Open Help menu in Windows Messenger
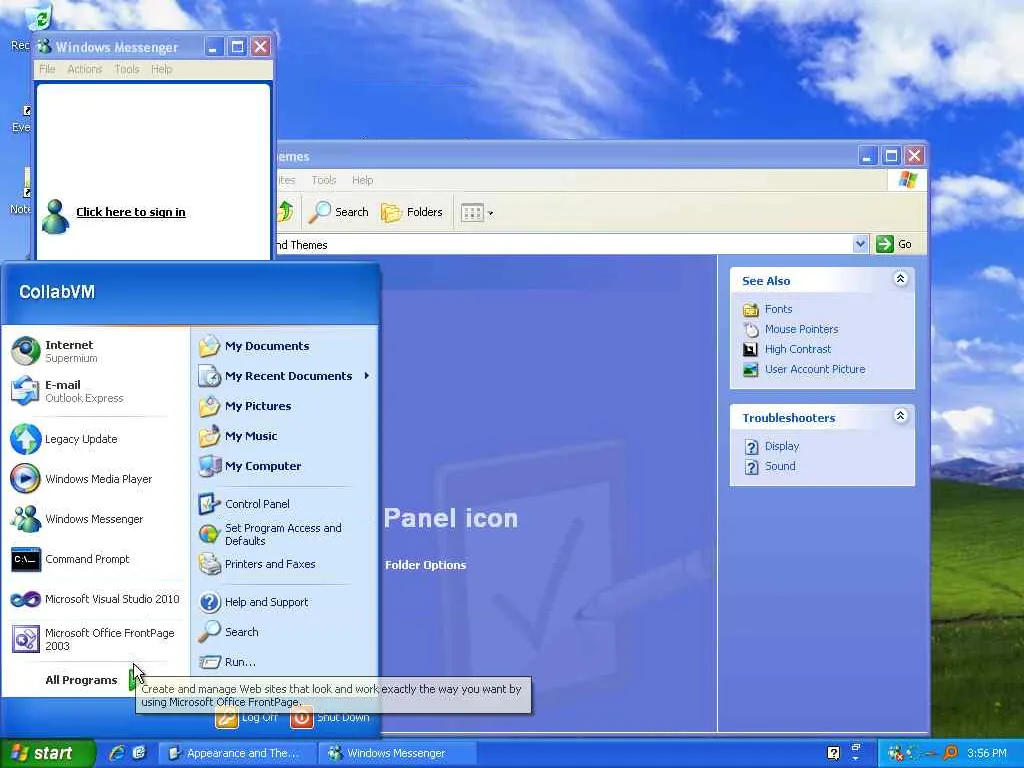Image resolution: width=1024 pixels, height=768 pixels. [161, 69]
